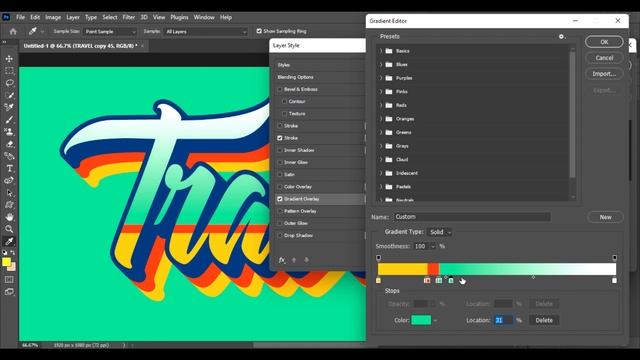Open the File menu
640x360 pixels.
coord(20,17)
